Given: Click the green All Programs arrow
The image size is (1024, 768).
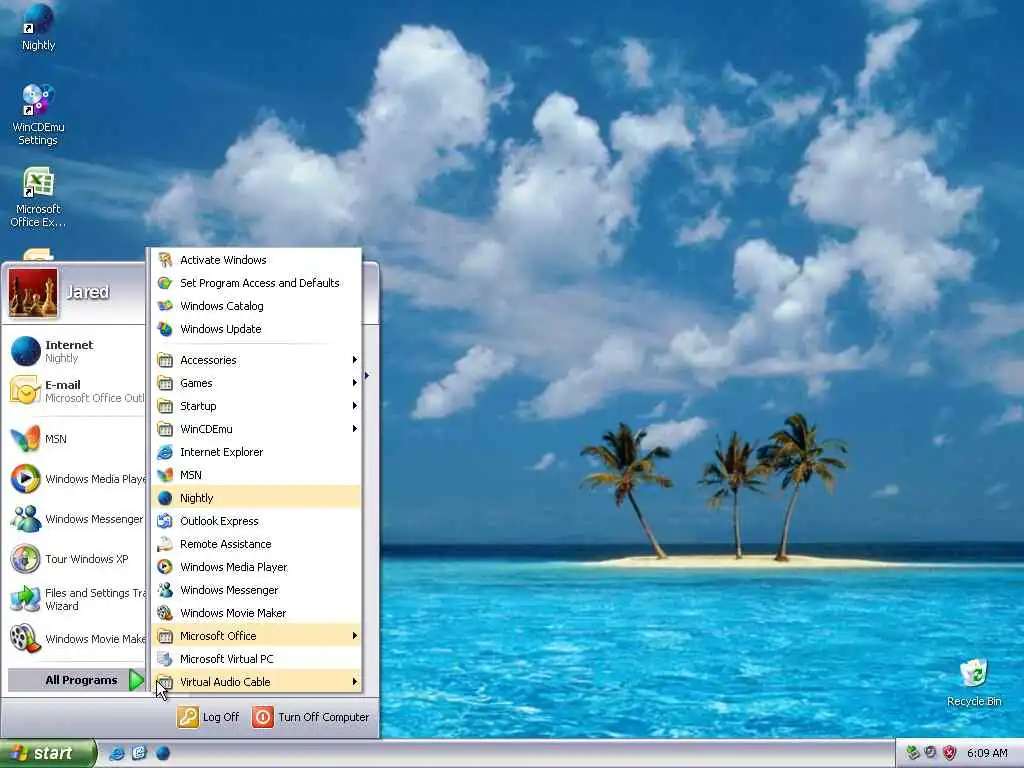Looking at the screenshot, I should point(136,680).
